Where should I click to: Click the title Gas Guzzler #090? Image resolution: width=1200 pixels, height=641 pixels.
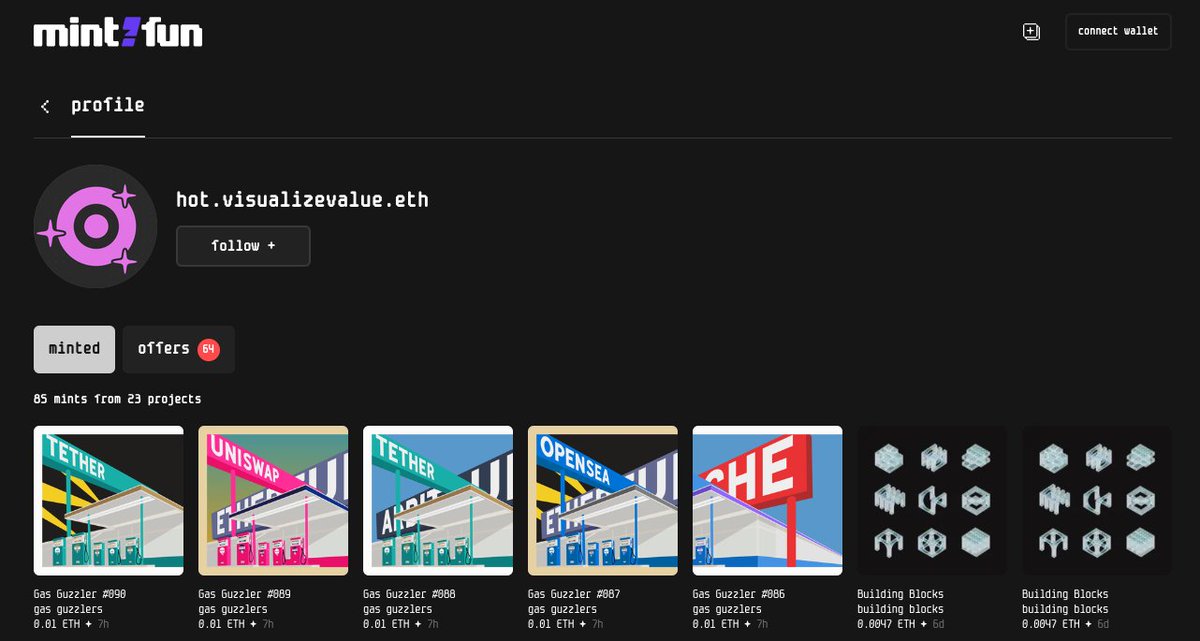[x=80, y=594]
